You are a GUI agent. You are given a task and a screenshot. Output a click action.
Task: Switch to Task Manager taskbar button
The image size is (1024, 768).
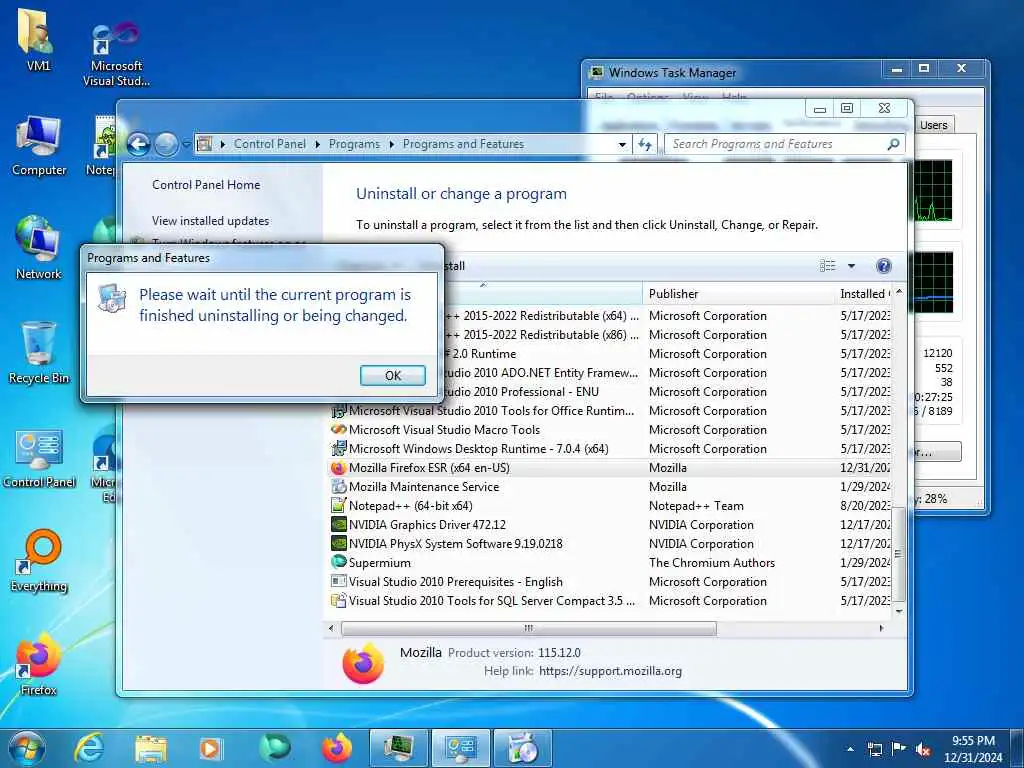point(398,748)
